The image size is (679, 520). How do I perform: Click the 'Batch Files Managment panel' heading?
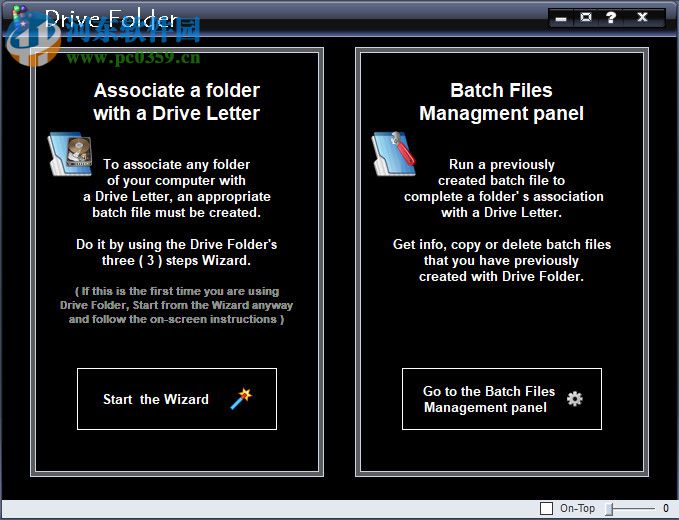click(501, 102)
